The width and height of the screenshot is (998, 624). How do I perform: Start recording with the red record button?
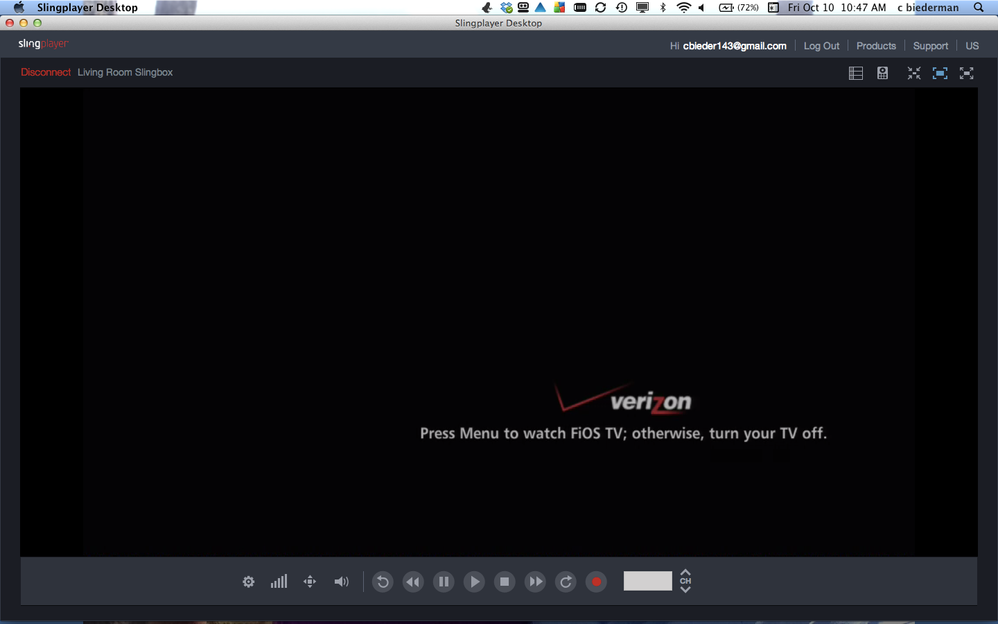tap(596, 581)
